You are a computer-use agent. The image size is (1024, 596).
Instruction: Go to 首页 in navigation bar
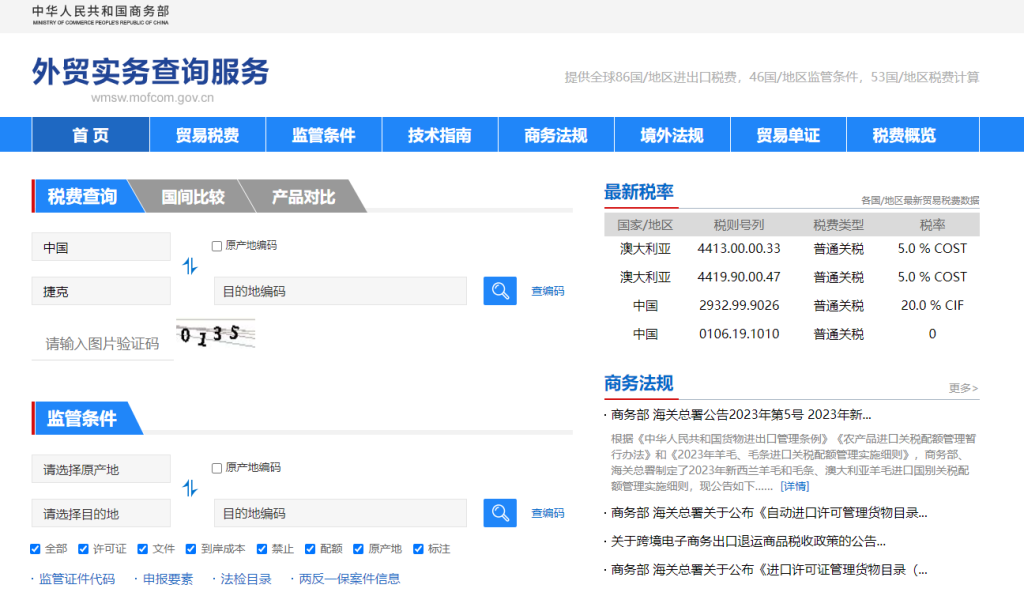[x=91, y=134]
